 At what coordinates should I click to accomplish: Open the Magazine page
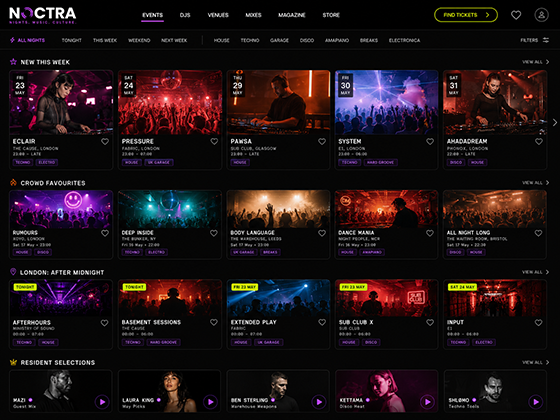(292, 15)
